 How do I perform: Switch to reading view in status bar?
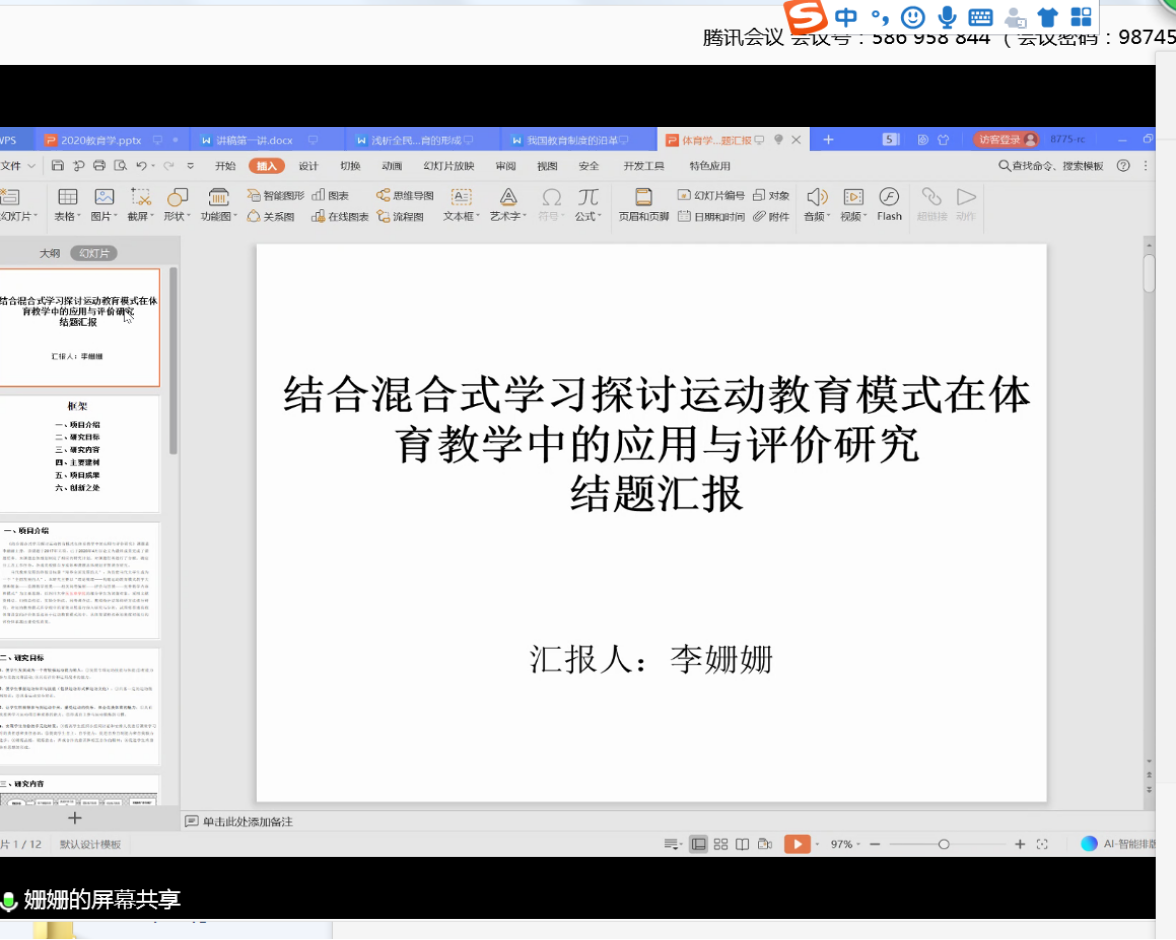[x=742, y=844]
